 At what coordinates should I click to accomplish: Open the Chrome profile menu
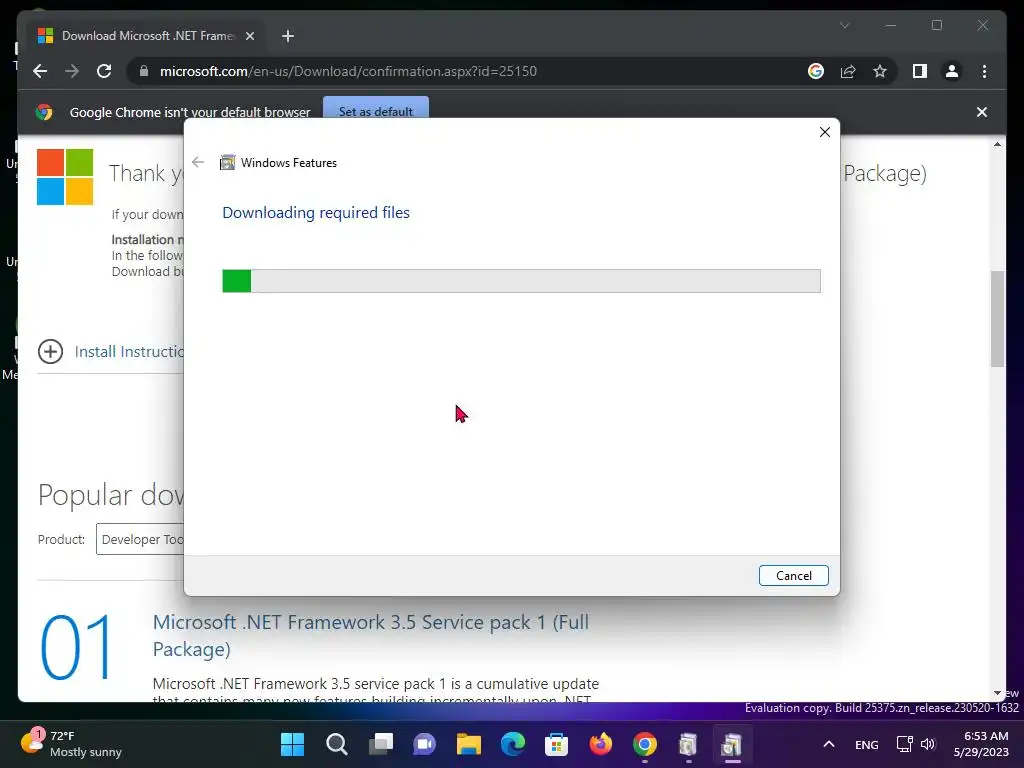952,71
